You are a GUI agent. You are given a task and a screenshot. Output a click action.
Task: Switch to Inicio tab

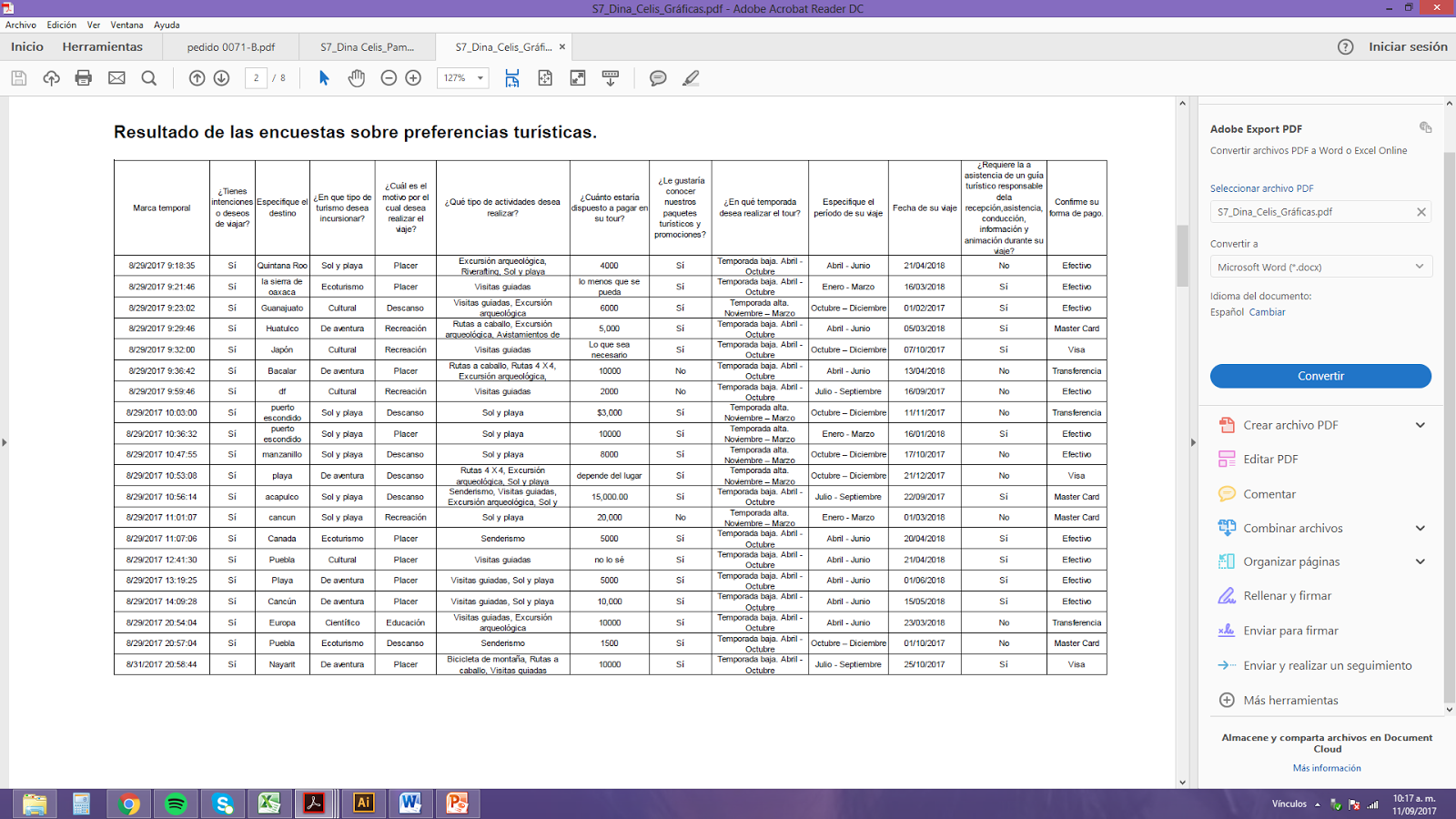point(27,47)
